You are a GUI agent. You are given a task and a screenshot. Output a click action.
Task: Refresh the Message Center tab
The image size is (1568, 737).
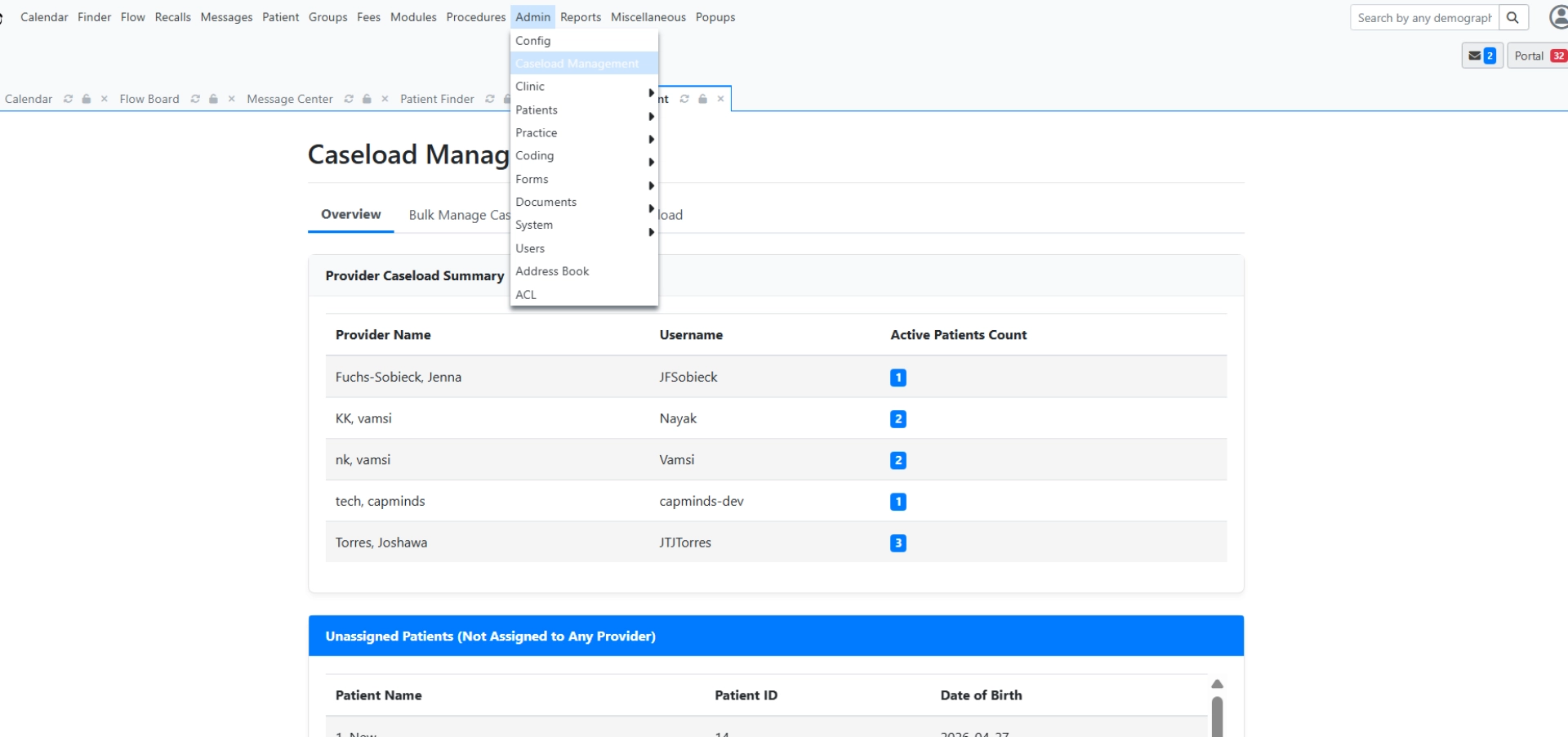(349, 99)
